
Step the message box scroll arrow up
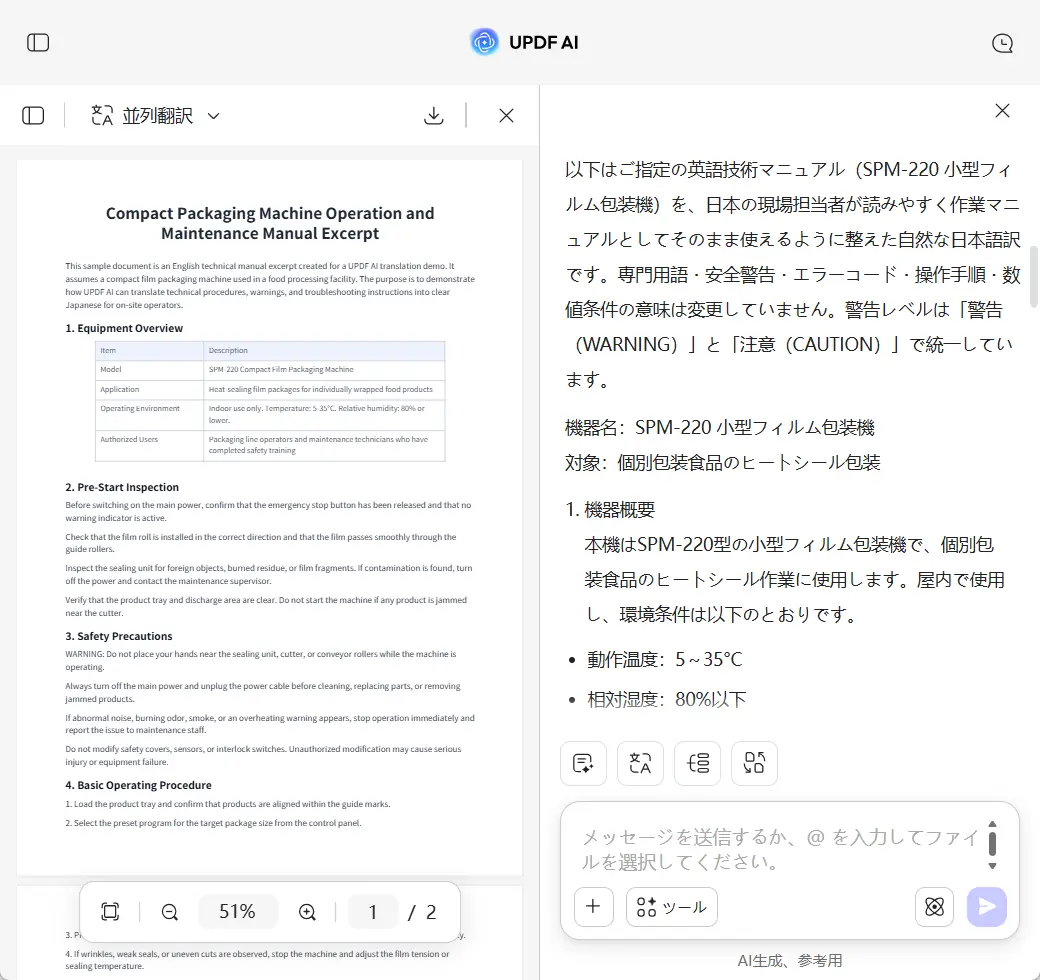click(x=992, y=824)
